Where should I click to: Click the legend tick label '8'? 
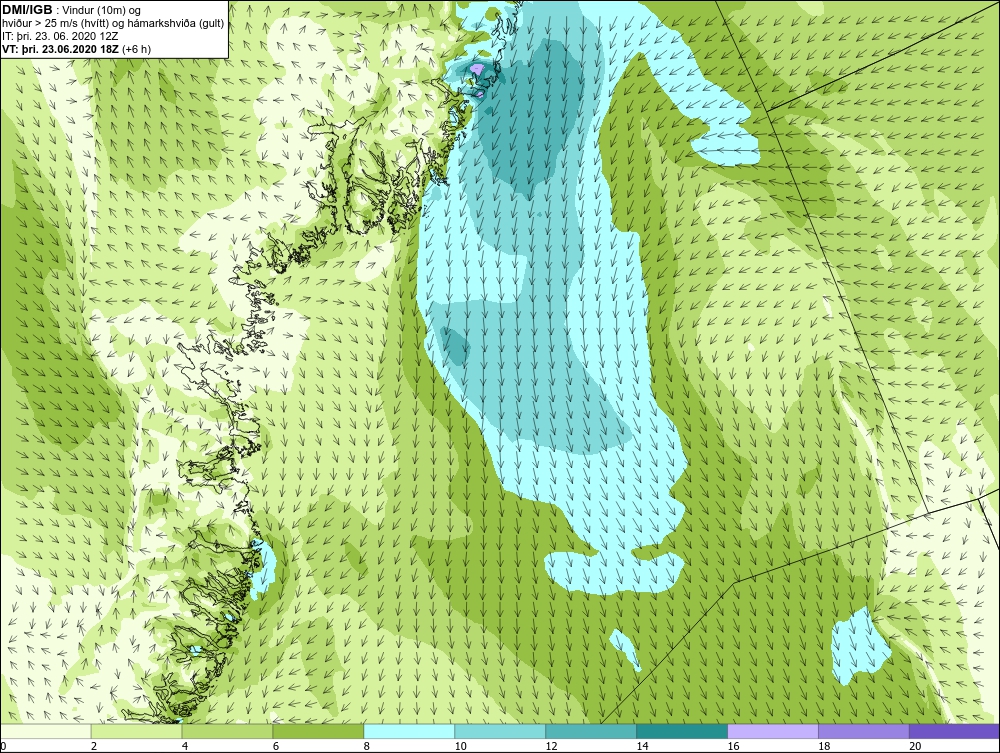click(x=367, y=746)
